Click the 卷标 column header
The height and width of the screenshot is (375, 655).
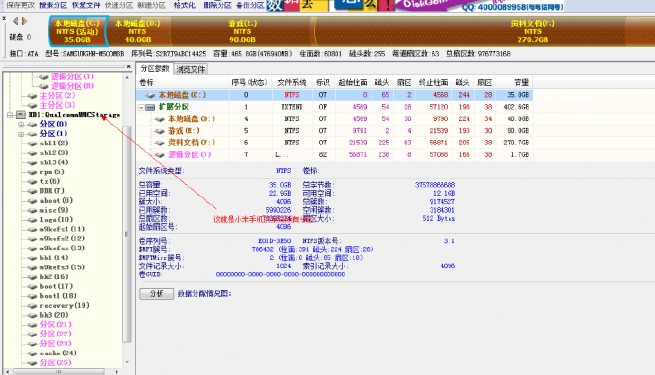[x=183, y=83]
